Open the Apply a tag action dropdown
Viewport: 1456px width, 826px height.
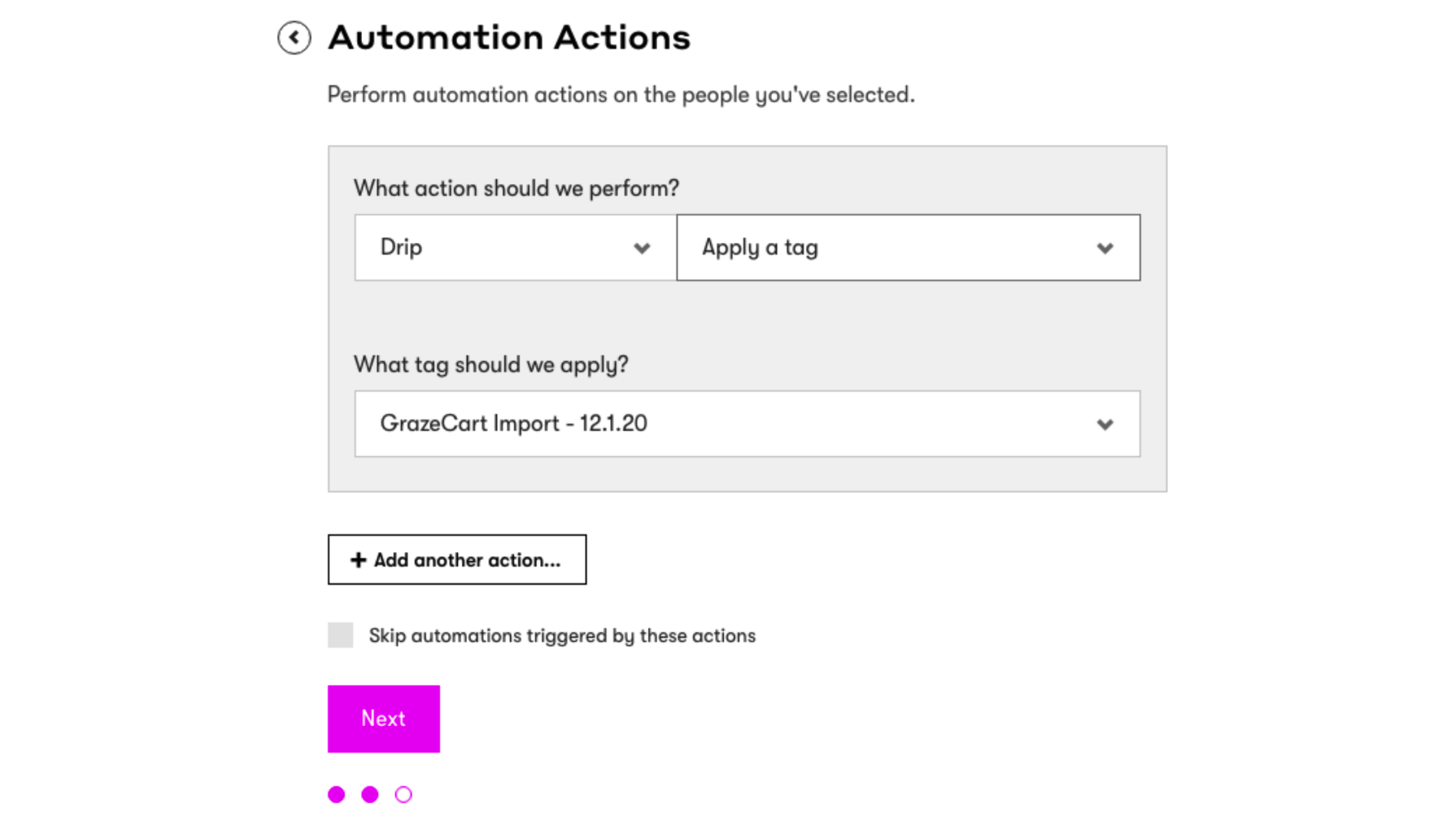909,248
